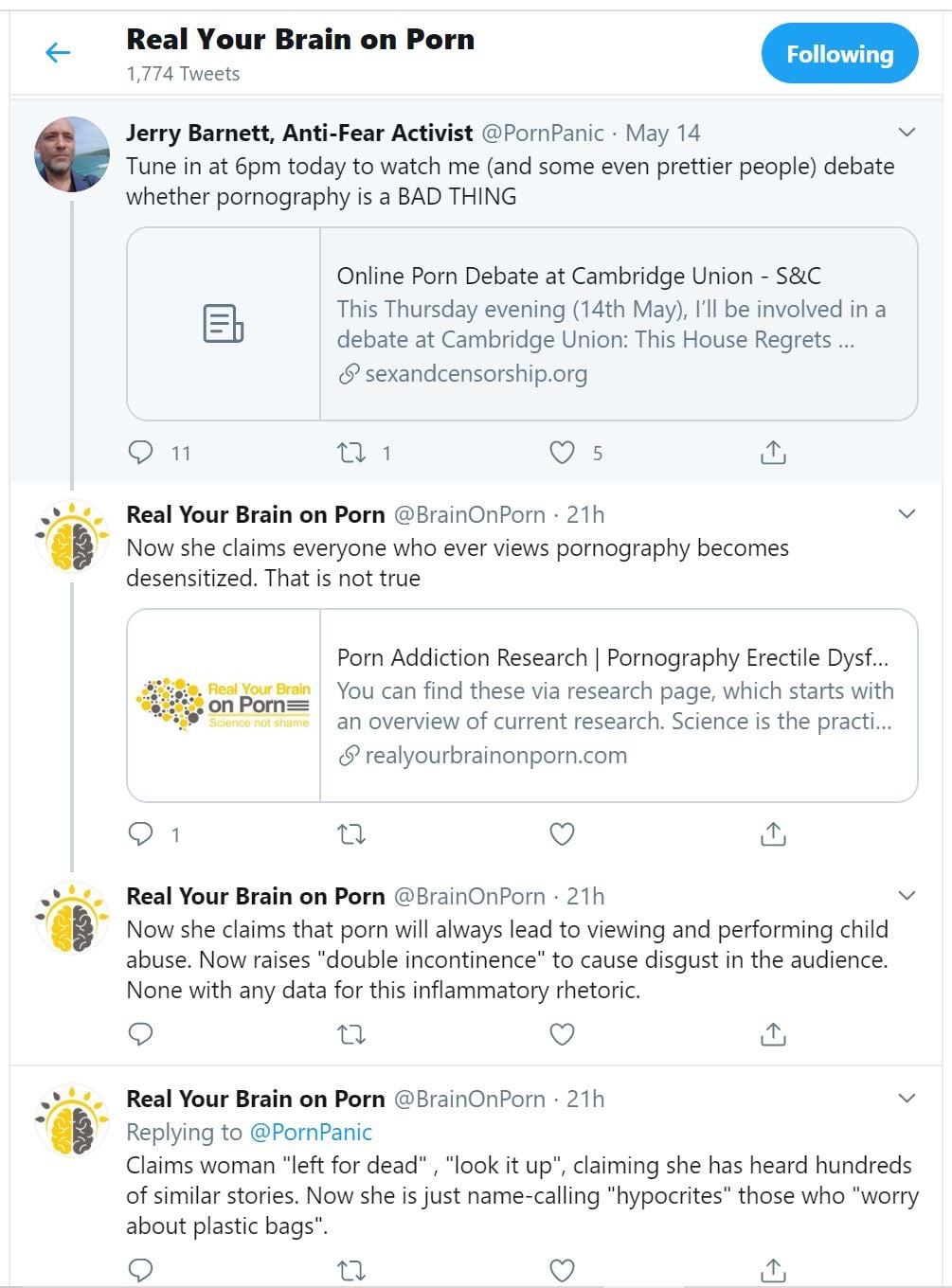Like the desensitized claim tweet

562,833
